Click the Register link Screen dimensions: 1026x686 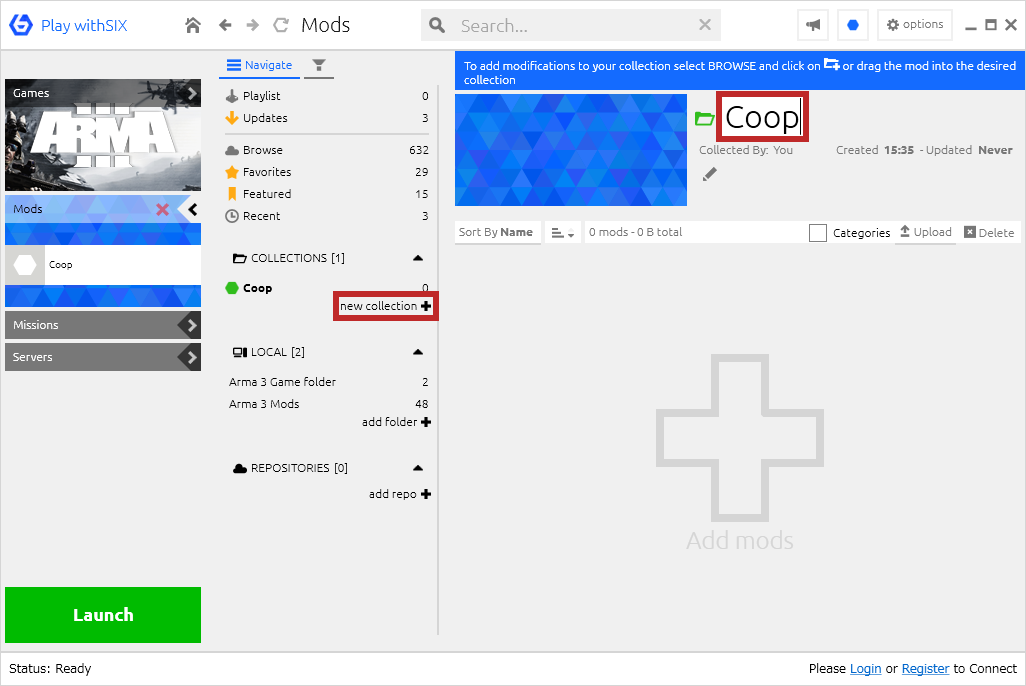pyautogui.click(x=925, y=668)
